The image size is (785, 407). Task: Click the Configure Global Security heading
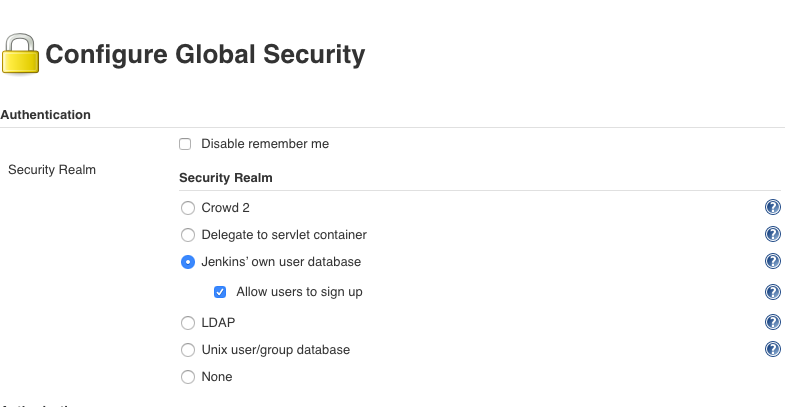[205, 54]
